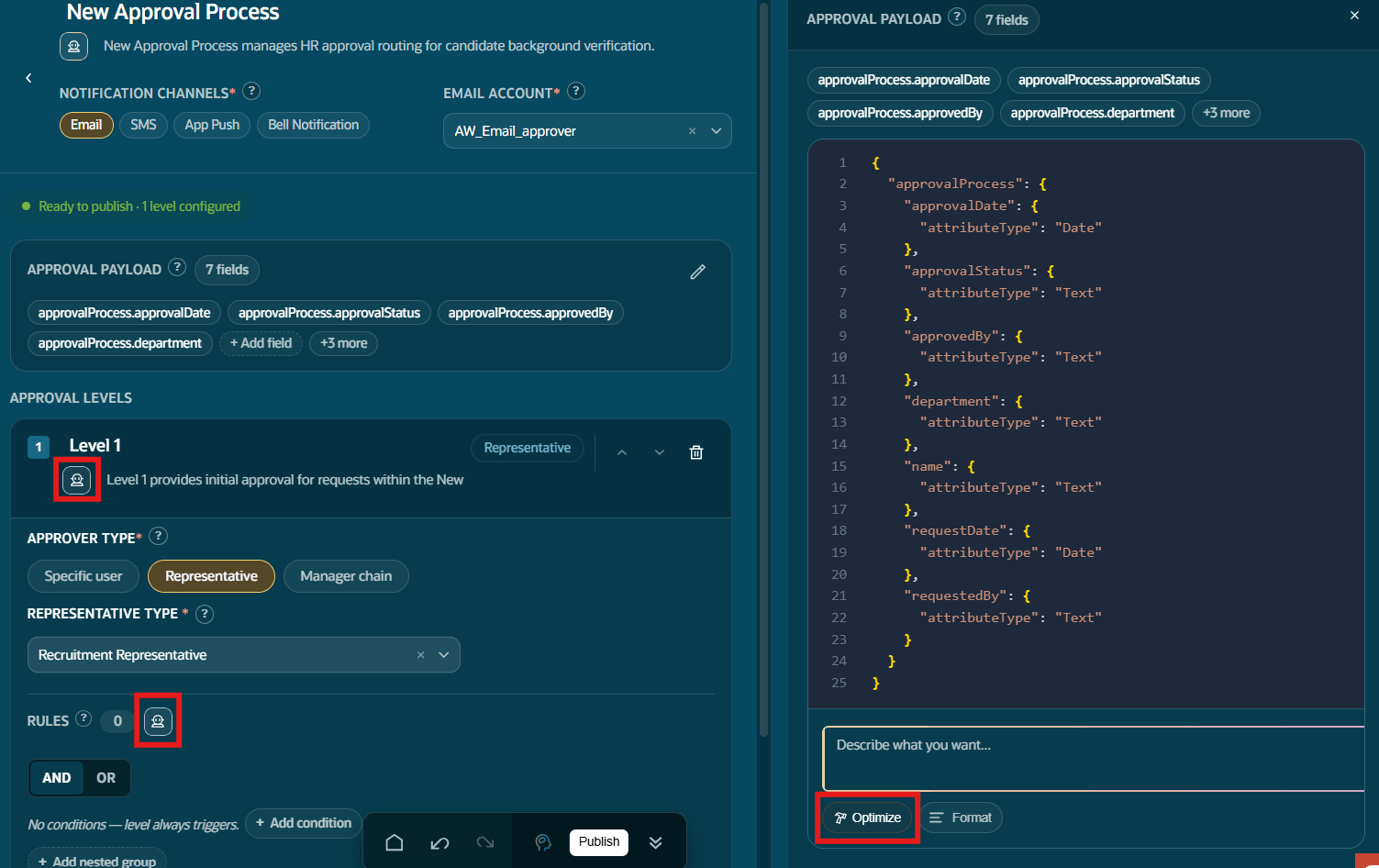Select approvalProcess.approvedBy chip in left panel
This screenshot has height=868, width=1379.
tap(530, 313)
